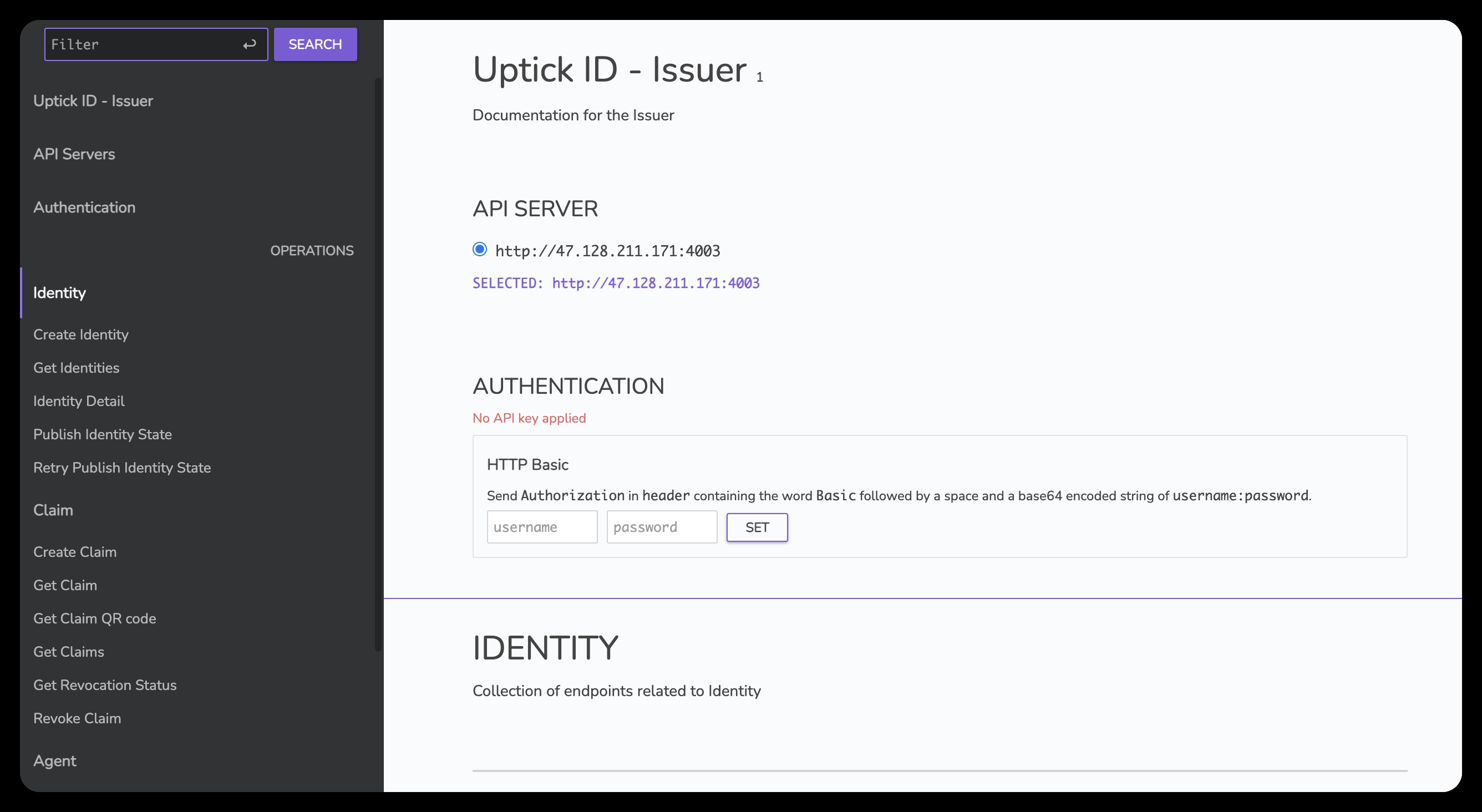The width and height of the screenshot is (1482, 812).
Task: Open the Get Revocation Status operation
Action: tap(105, 686)
